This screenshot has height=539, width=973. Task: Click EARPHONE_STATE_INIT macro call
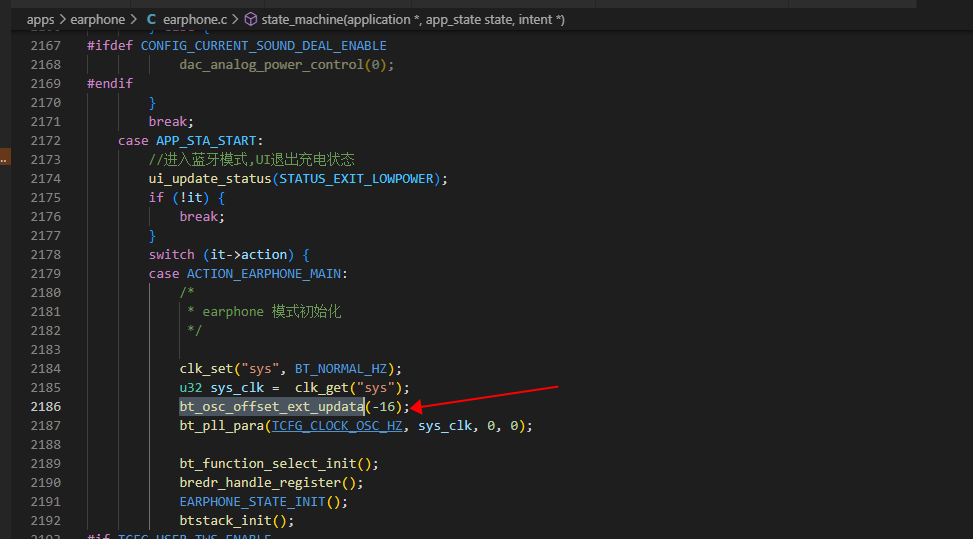[252, 502]
